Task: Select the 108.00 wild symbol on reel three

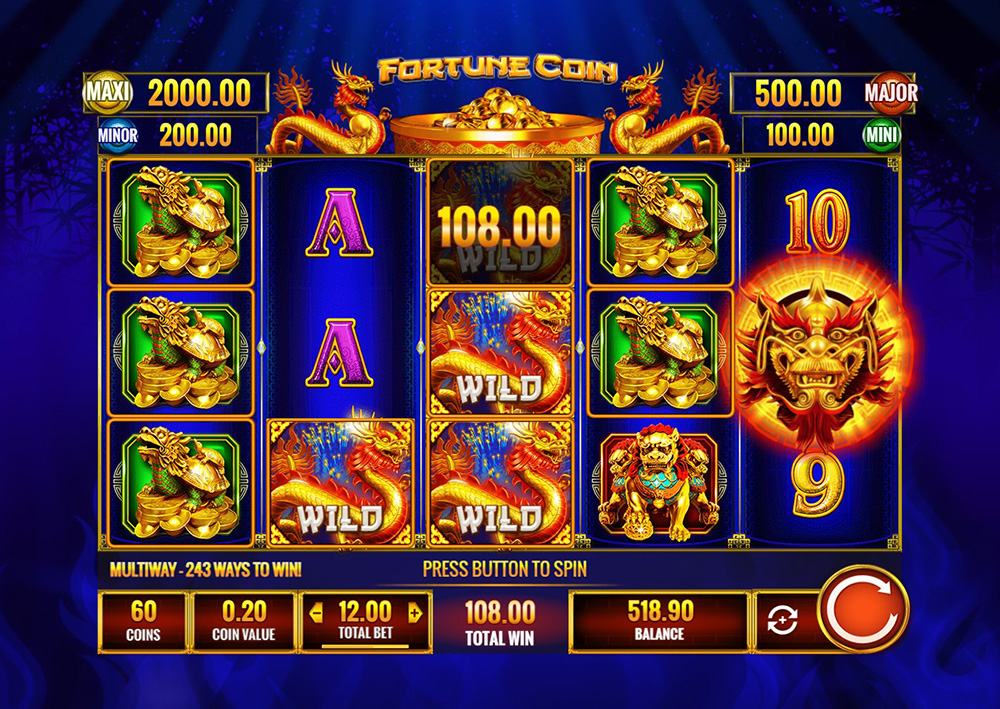Action: tap(500, 223)
